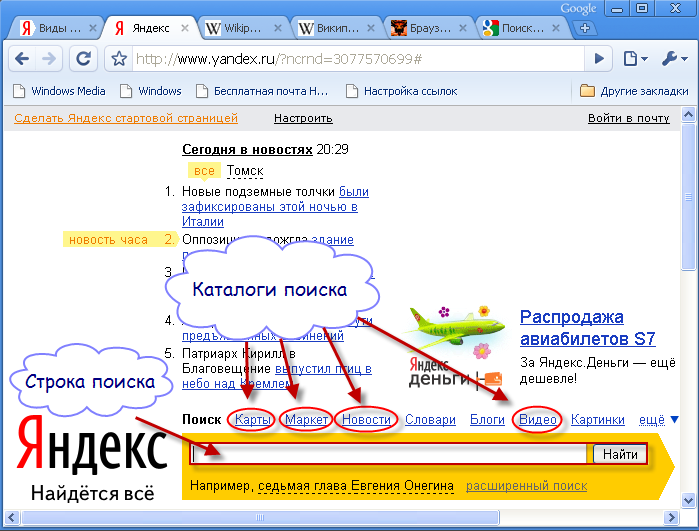Reload the page with the refresh icon
699x531 pixels.
(83, 58)
